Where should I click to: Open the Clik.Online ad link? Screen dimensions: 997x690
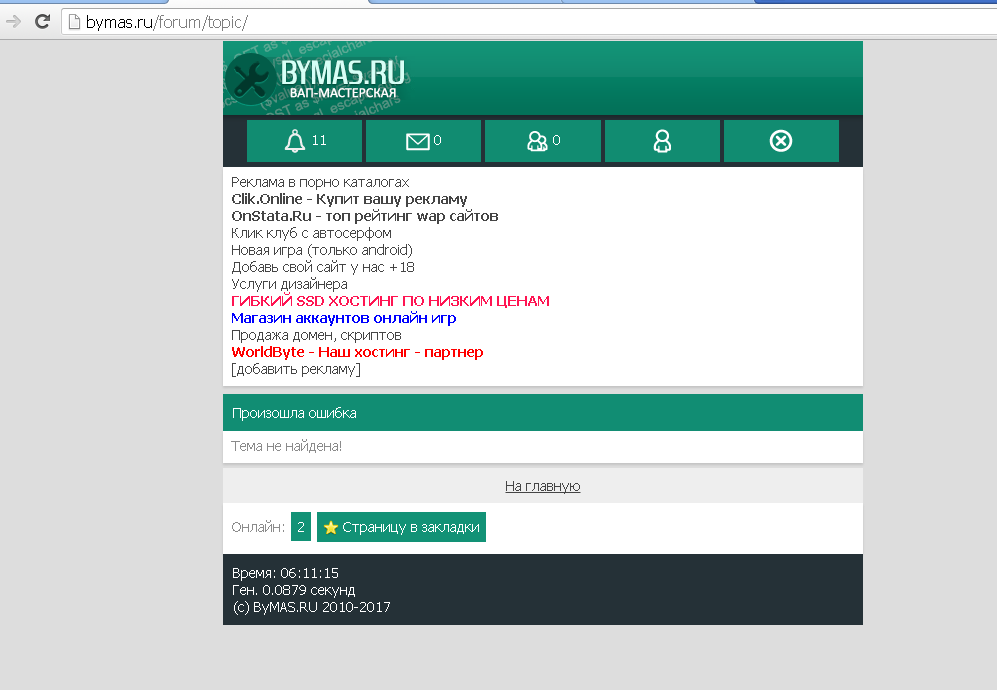coord(349,199)
